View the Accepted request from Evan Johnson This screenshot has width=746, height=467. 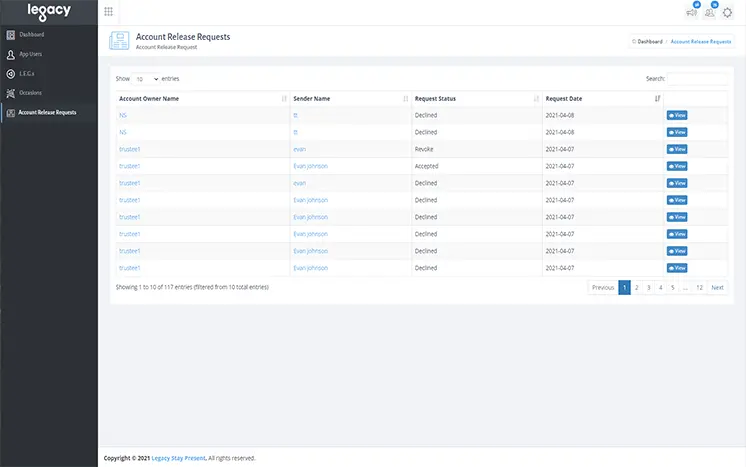click(677, 166)
